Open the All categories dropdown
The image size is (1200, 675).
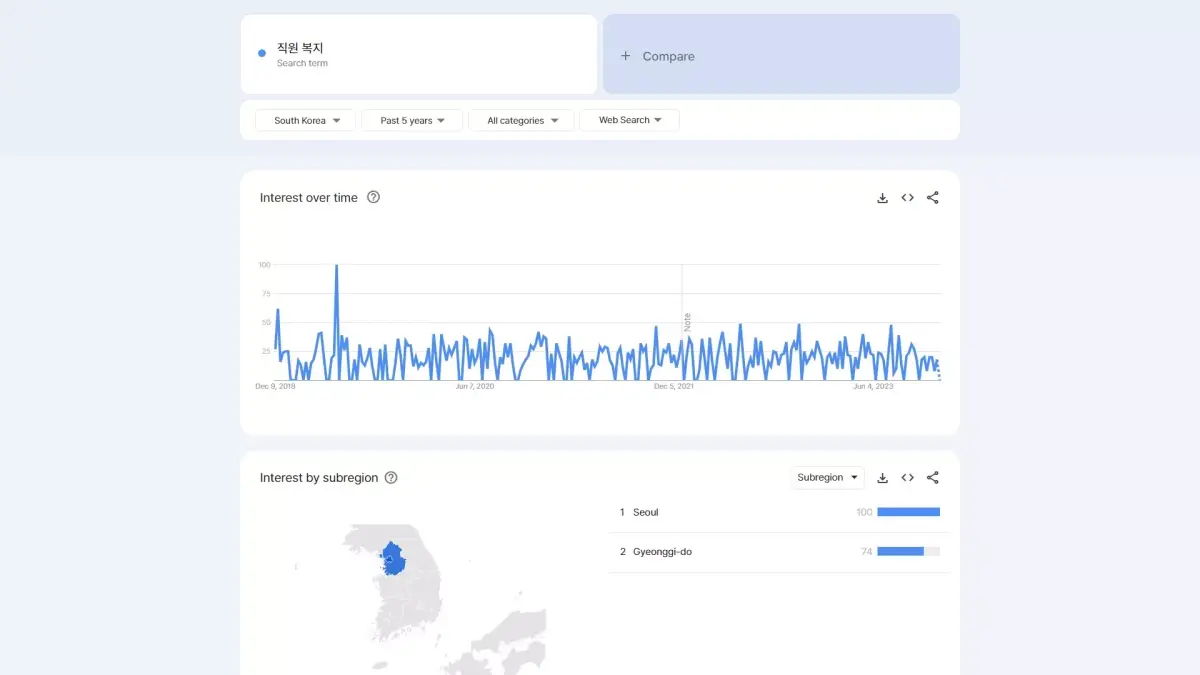(x=521, y=120)
